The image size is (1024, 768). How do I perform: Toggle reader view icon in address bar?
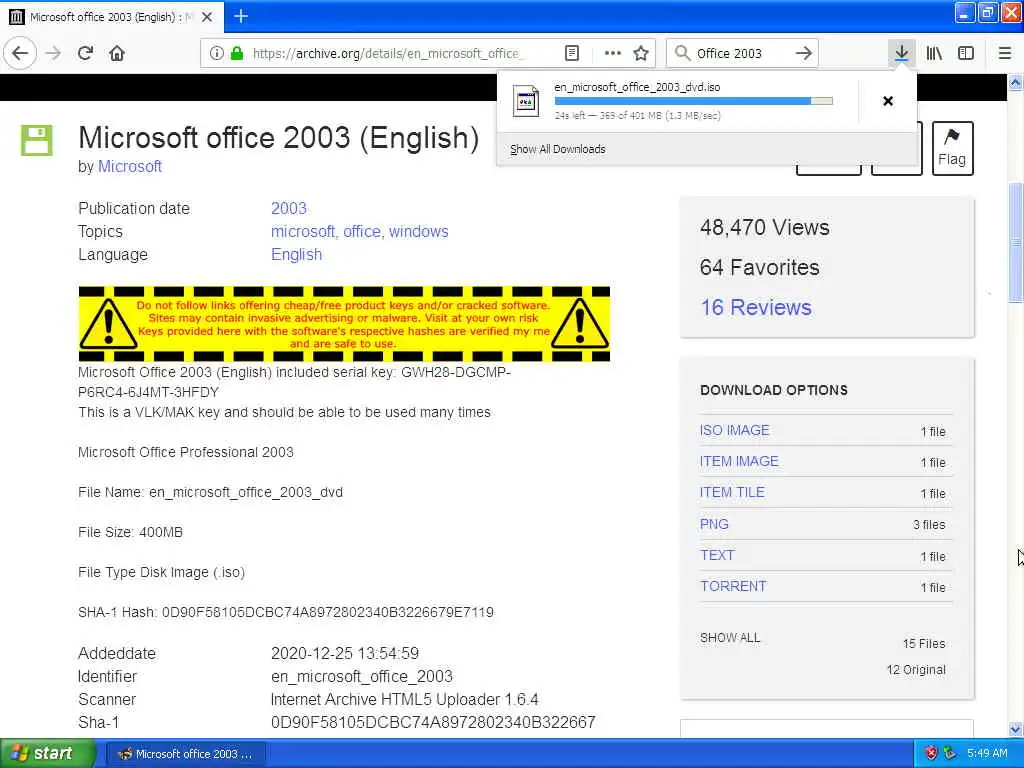click(x=571, y=54)
